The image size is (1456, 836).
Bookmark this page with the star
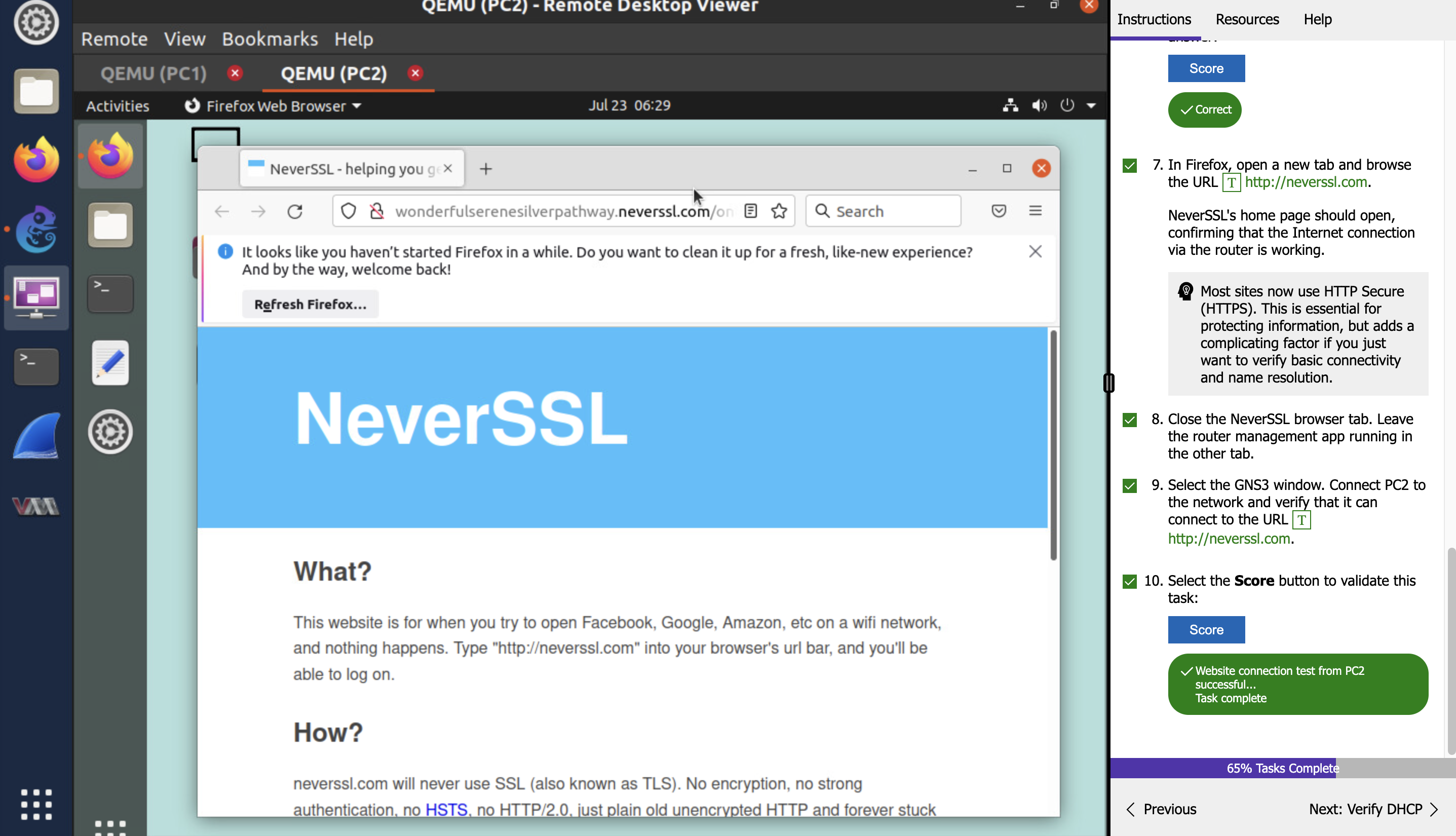(779, 211)
